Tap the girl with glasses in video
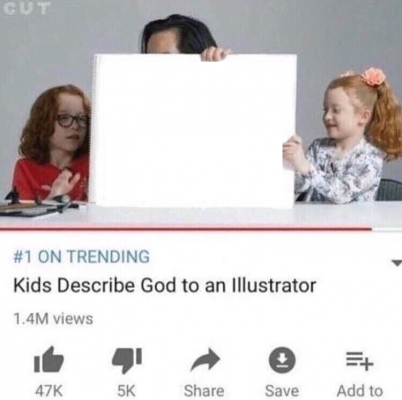The image size is (402, 400). [x=52, y=143]
